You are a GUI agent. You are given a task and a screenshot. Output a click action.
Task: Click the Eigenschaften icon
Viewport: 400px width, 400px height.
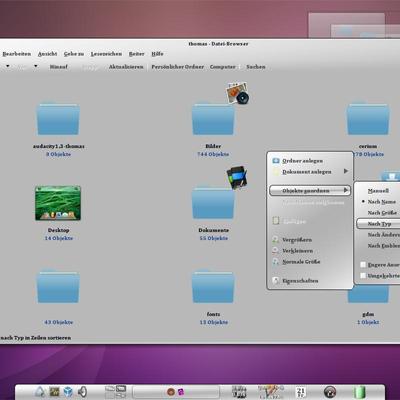pyautogui.click(x=275, y=281)
